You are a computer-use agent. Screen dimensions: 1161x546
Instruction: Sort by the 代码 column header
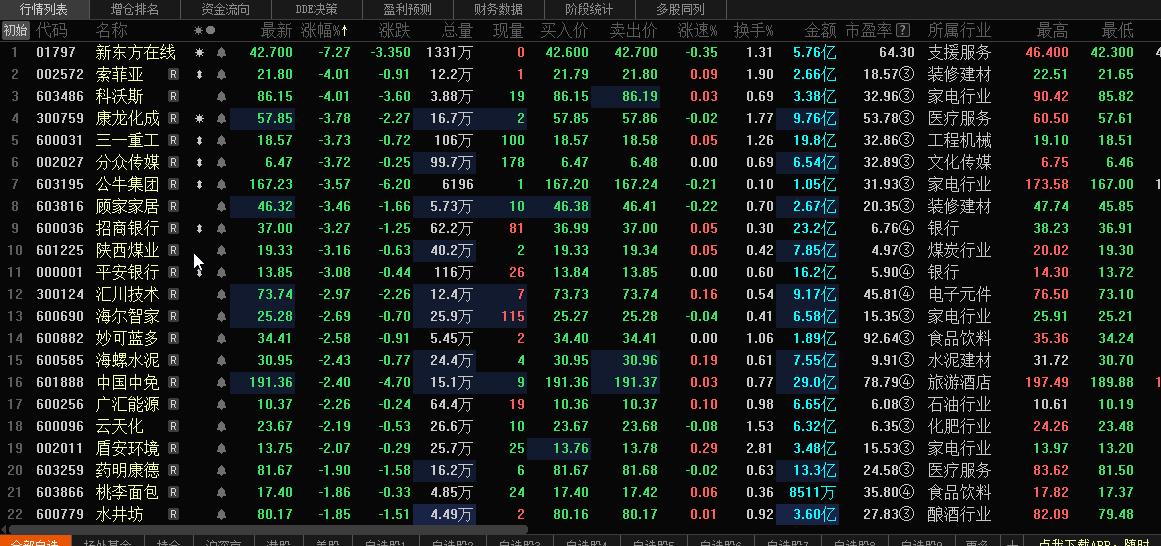coord(52,30)
